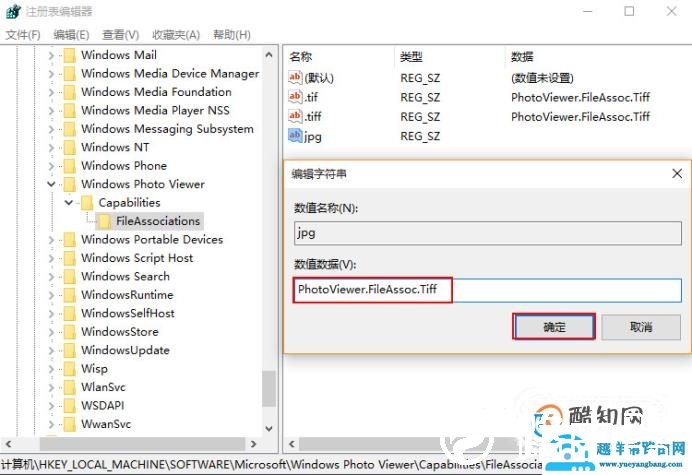Image resolution: width=692 pixels, height=475 pixels.
Task: Click the 取消 button in the dialog
Action: (x=641, y=327)
